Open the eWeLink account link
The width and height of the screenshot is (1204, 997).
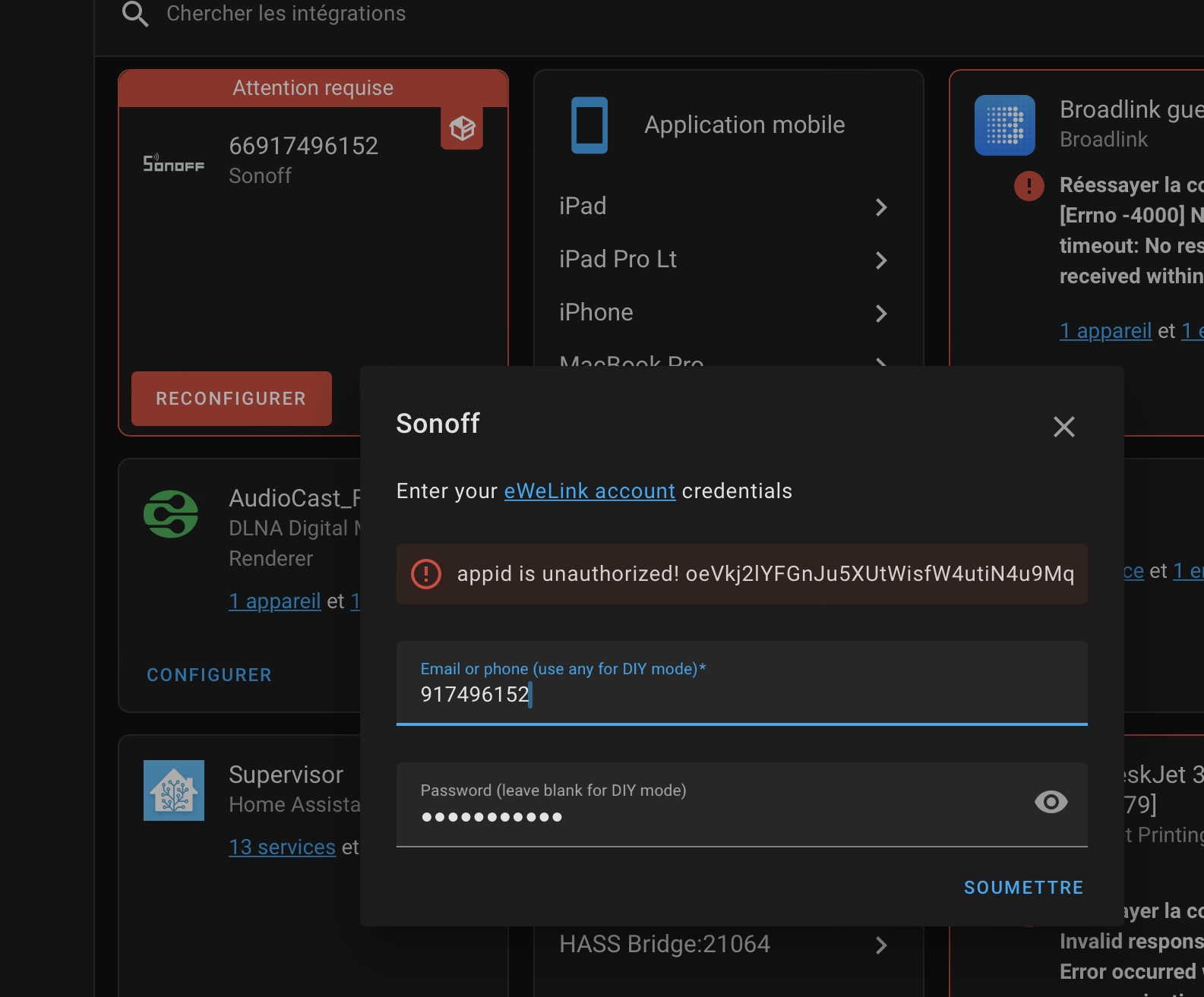coord(589,491)
